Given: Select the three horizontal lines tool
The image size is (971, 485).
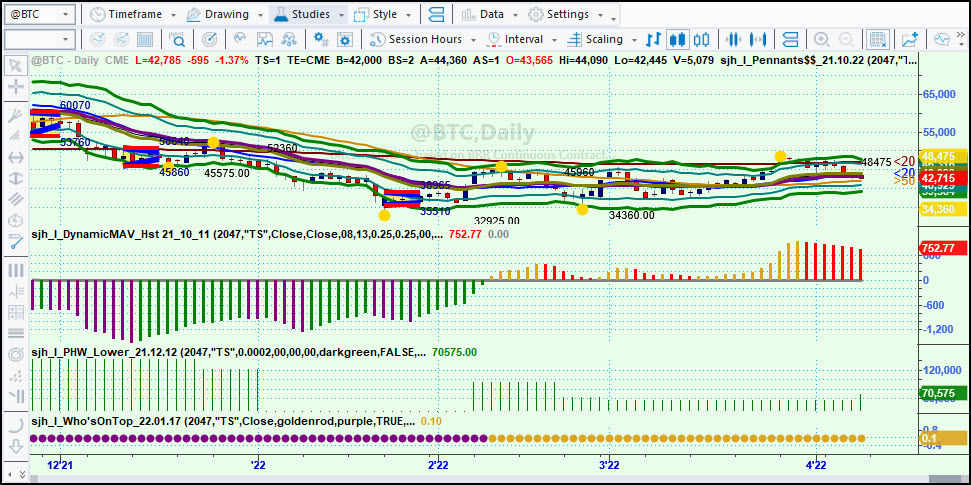Looking at the screenshot, I should [17, 333].
